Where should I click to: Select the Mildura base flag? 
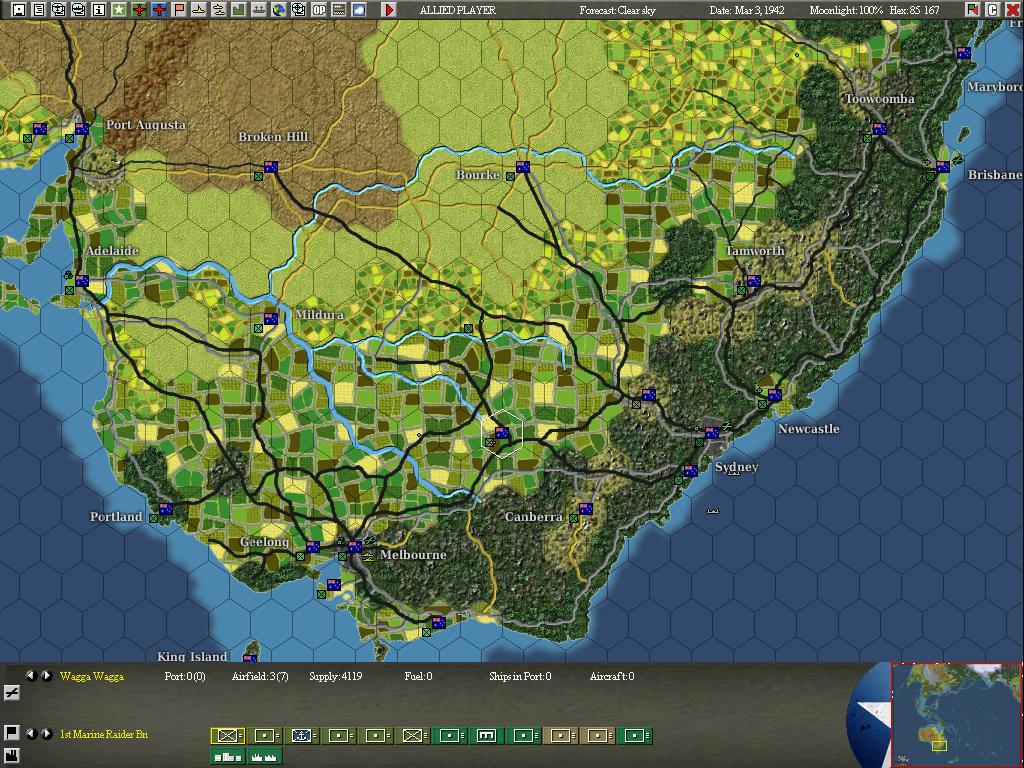[x=271, y=319]
